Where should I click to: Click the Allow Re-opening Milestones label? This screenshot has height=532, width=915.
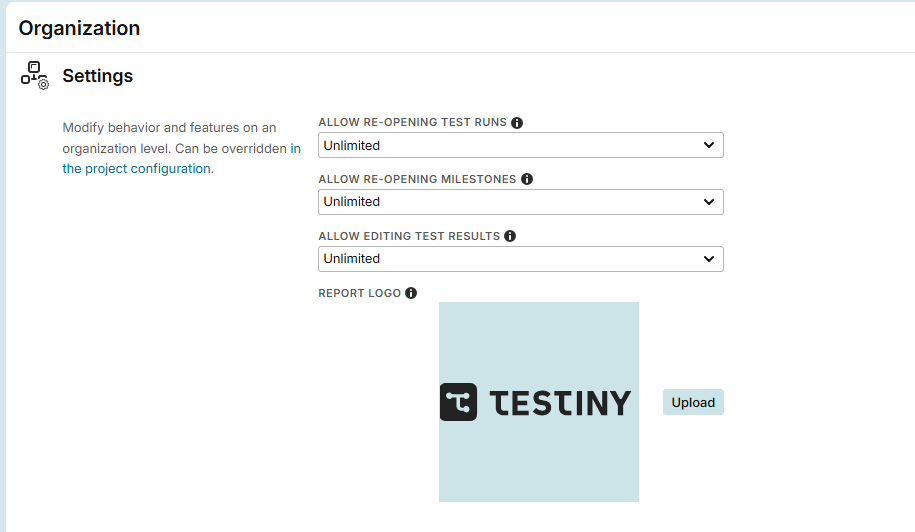[417, 180]
